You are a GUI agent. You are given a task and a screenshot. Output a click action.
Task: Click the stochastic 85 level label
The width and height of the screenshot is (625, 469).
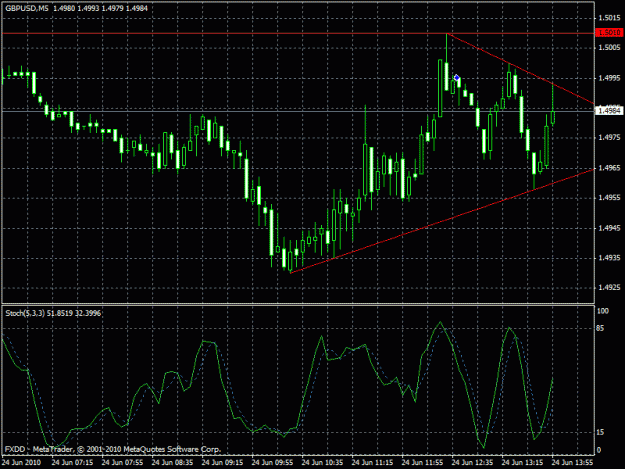600,328
